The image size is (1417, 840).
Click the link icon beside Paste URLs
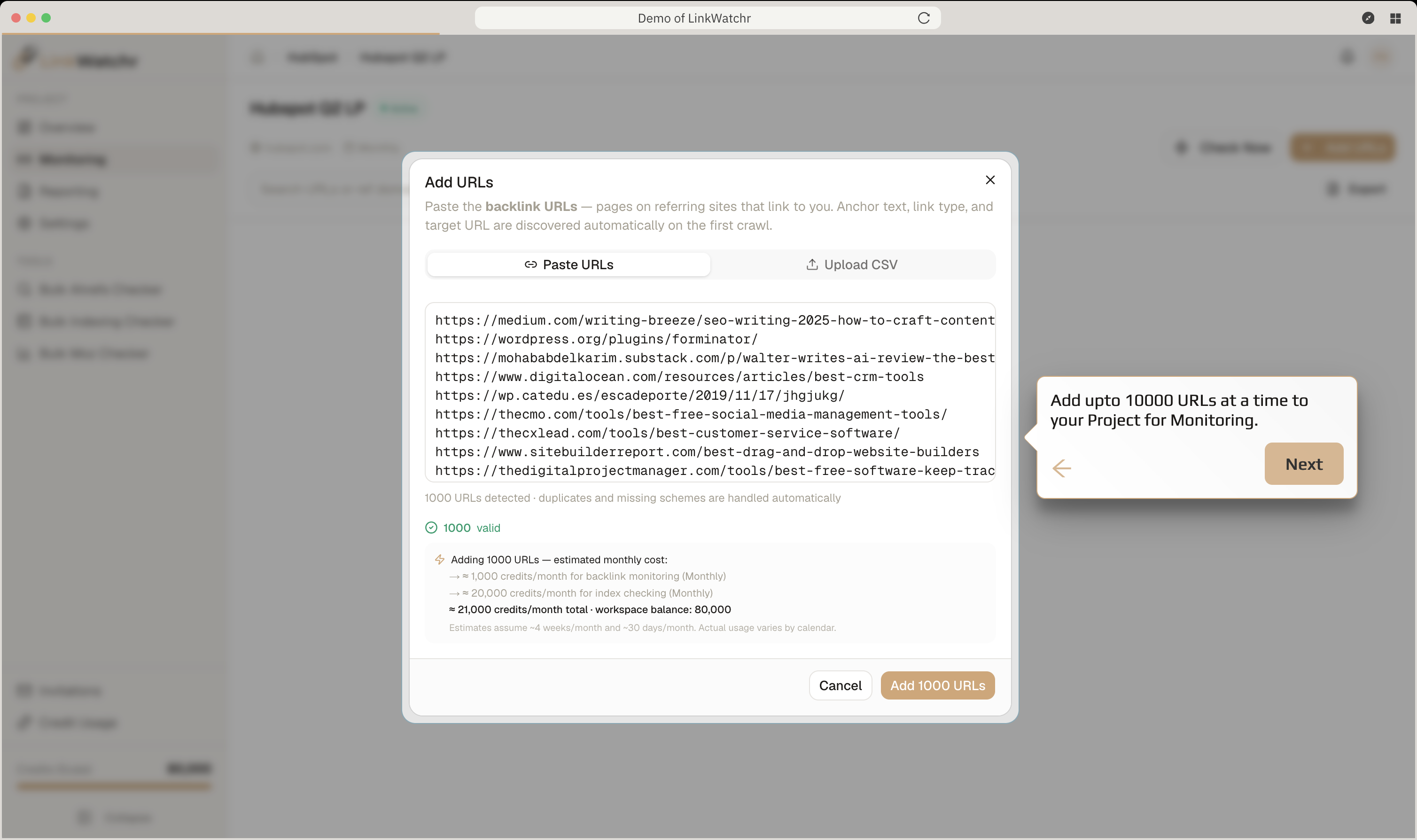pyautogui.click(x=530, y=264)
